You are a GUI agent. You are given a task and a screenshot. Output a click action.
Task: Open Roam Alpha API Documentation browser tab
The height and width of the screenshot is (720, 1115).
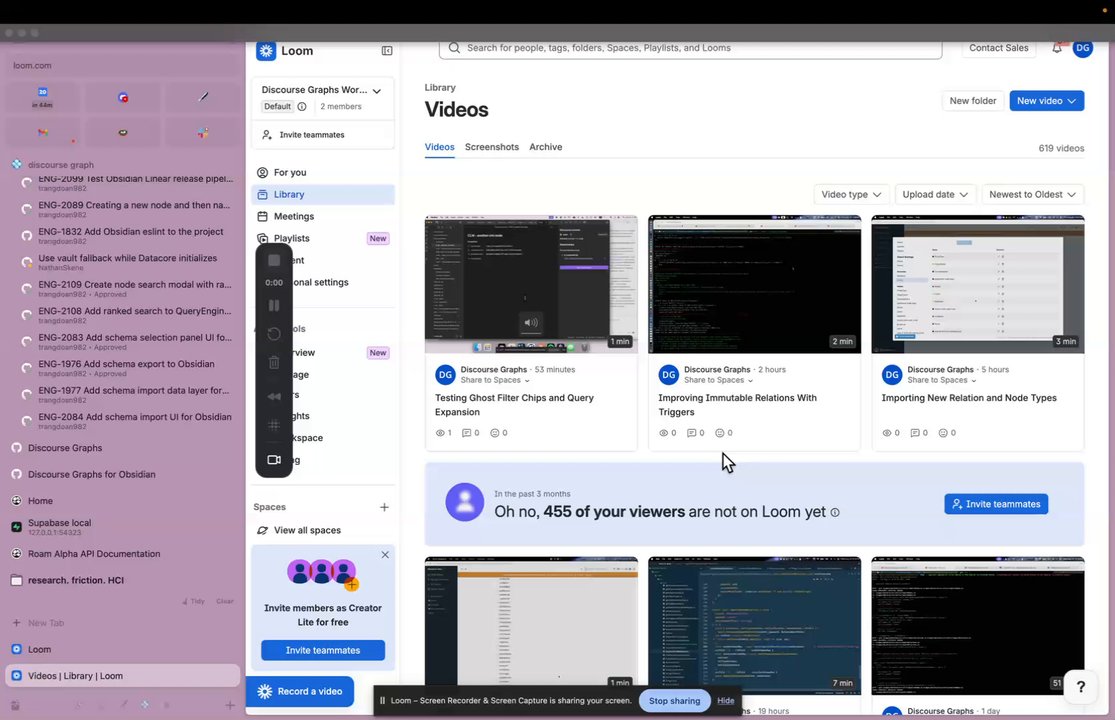click(122, 554)
